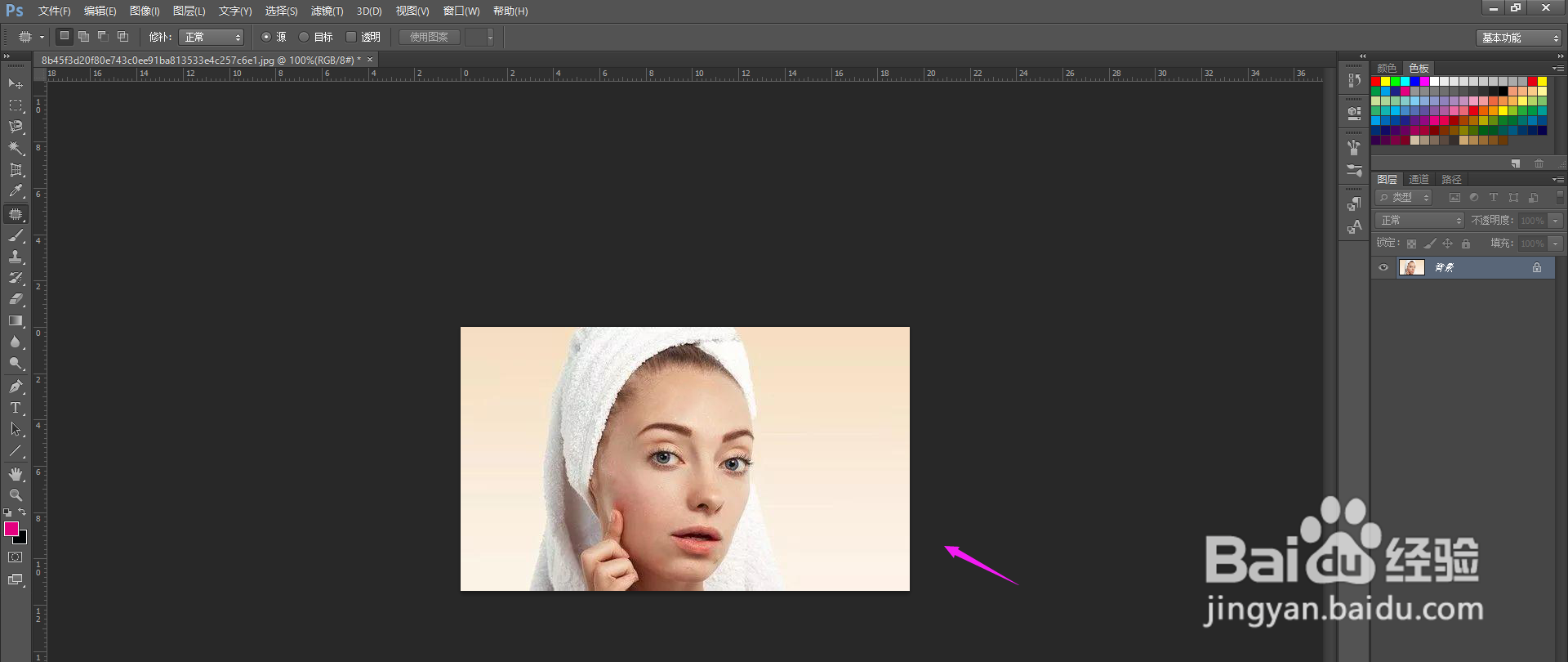Toggle Quick Mask mode
This screenshot has height=662, width=1568.
[16, 557]
